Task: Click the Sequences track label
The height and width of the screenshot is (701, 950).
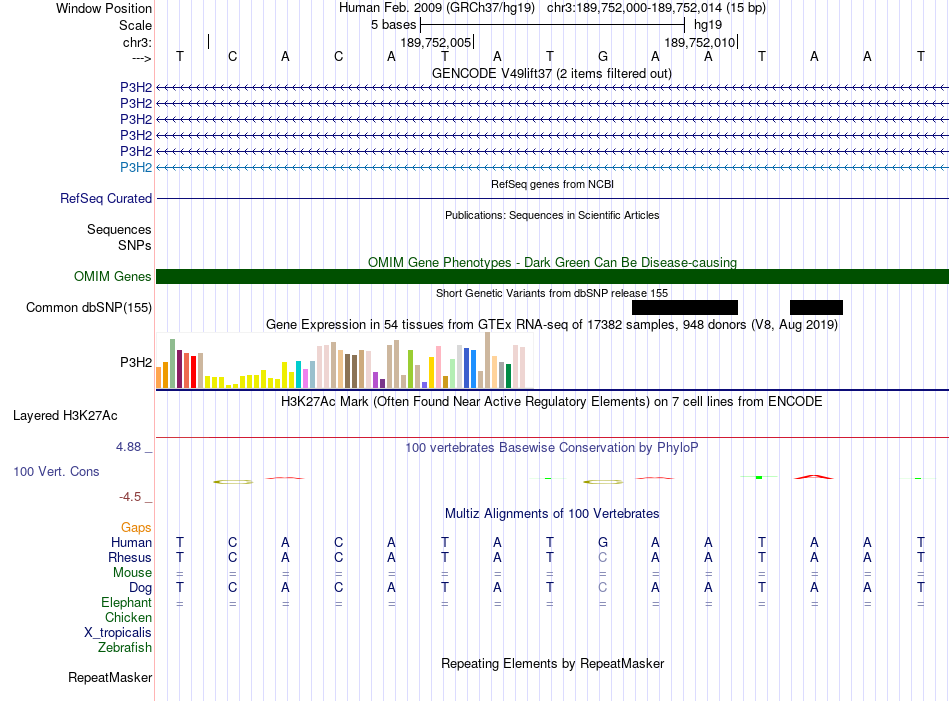Action: pyautogui.click(x=119, y=230)
